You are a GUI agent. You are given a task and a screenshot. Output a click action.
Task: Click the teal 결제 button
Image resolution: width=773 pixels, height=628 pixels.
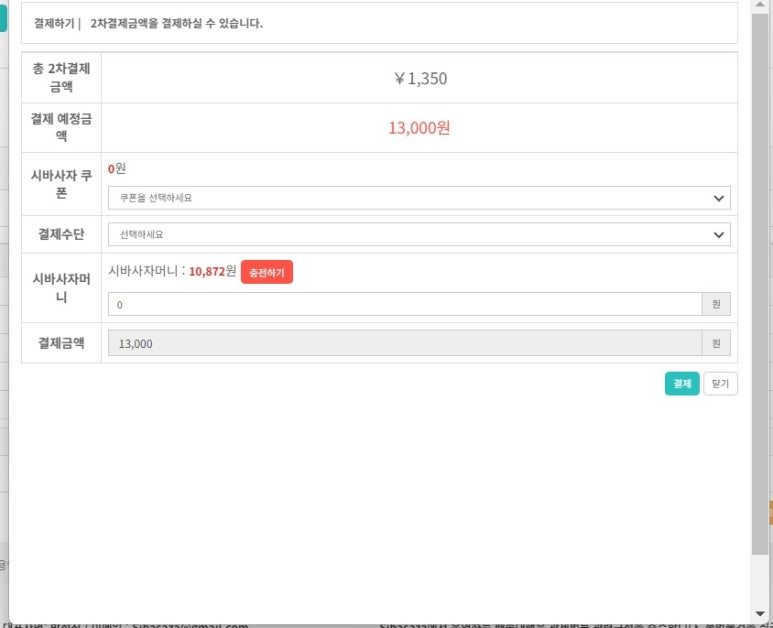[682, 384]
